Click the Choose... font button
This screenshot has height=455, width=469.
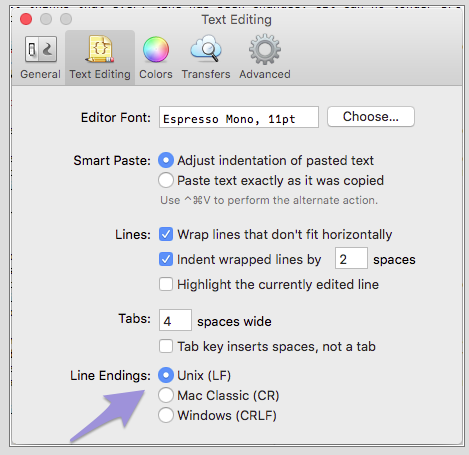pyautogui.click(x=371, y=117)
